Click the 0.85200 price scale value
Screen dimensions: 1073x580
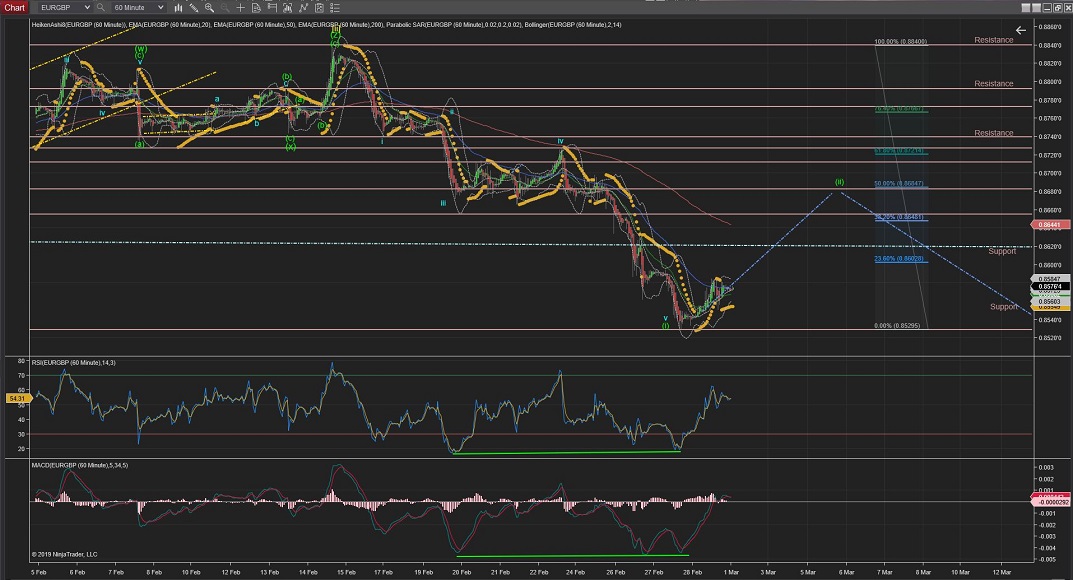point(1050,338)
